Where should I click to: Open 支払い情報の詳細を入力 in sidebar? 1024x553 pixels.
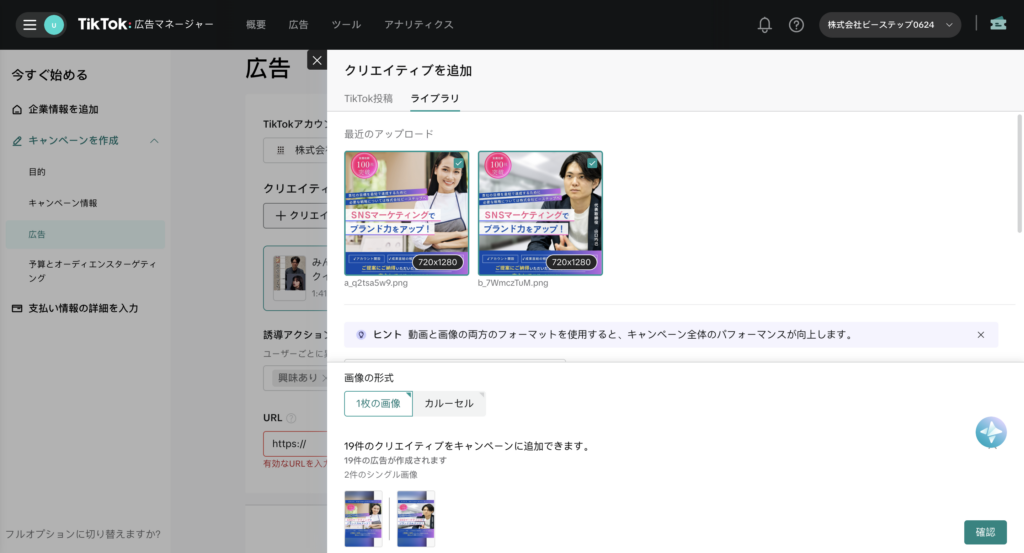point(83,308)
